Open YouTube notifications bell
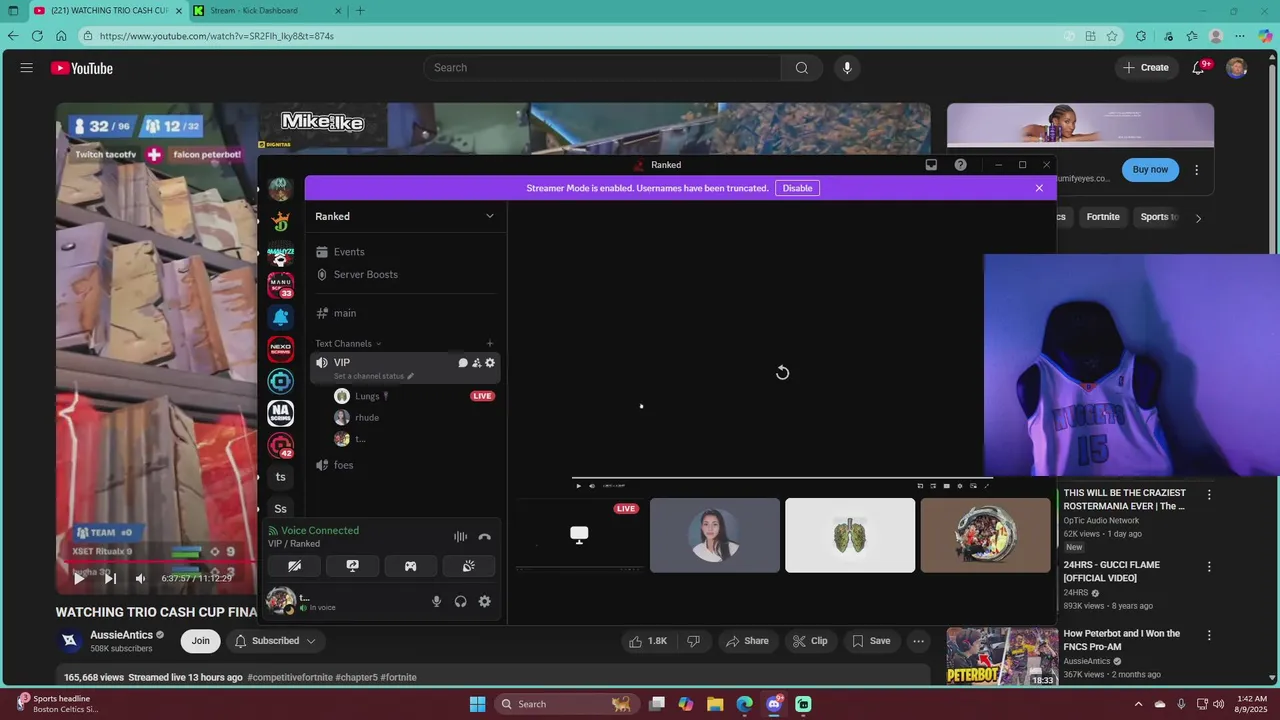 tap(1199, 68)
